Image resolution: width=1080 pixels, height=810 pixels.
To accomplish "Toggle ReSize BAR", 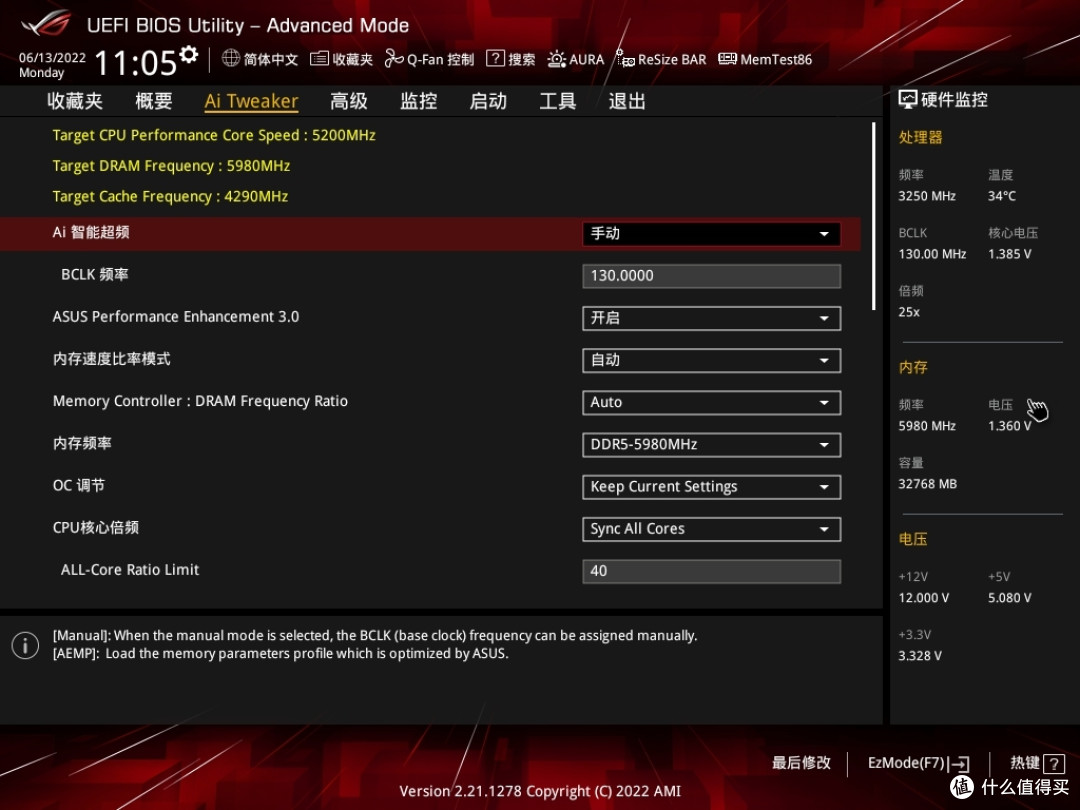I will (x=661, y=59).
